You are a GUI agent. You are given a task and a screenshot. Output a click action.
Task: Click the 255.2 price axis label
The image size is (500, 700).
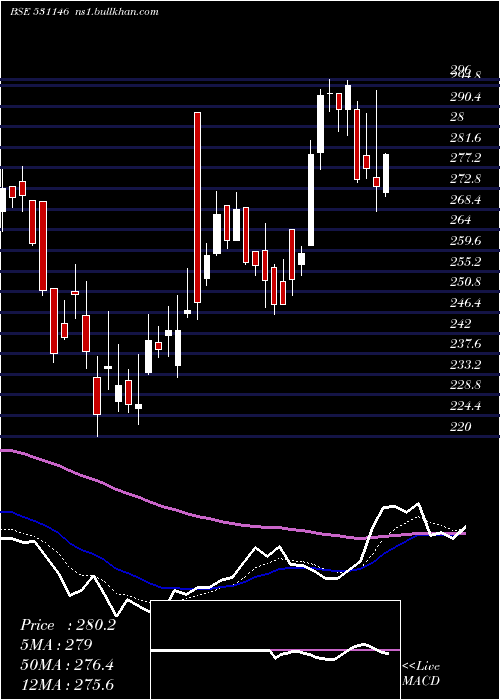466,262
